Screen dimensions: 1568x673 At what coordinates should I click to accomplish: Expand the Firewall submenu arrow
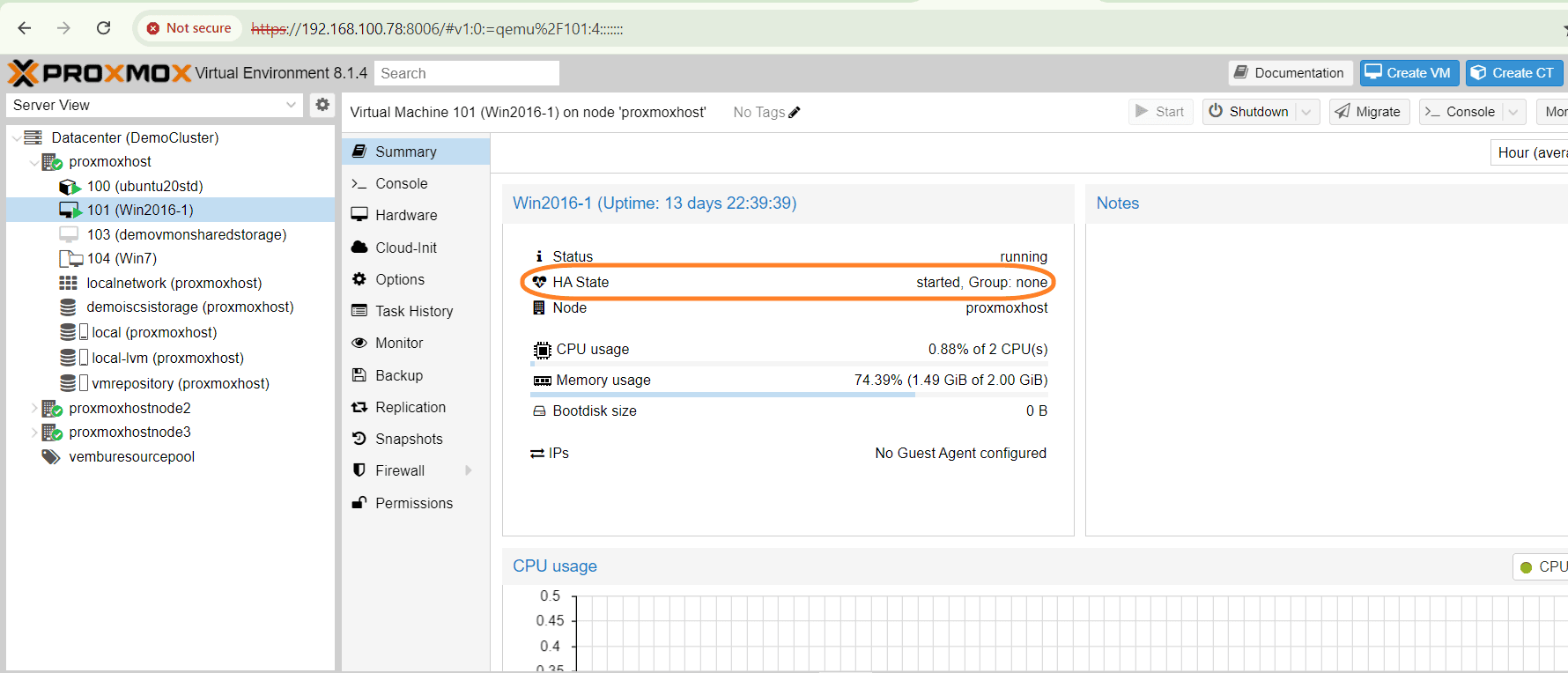coord(469,470)
